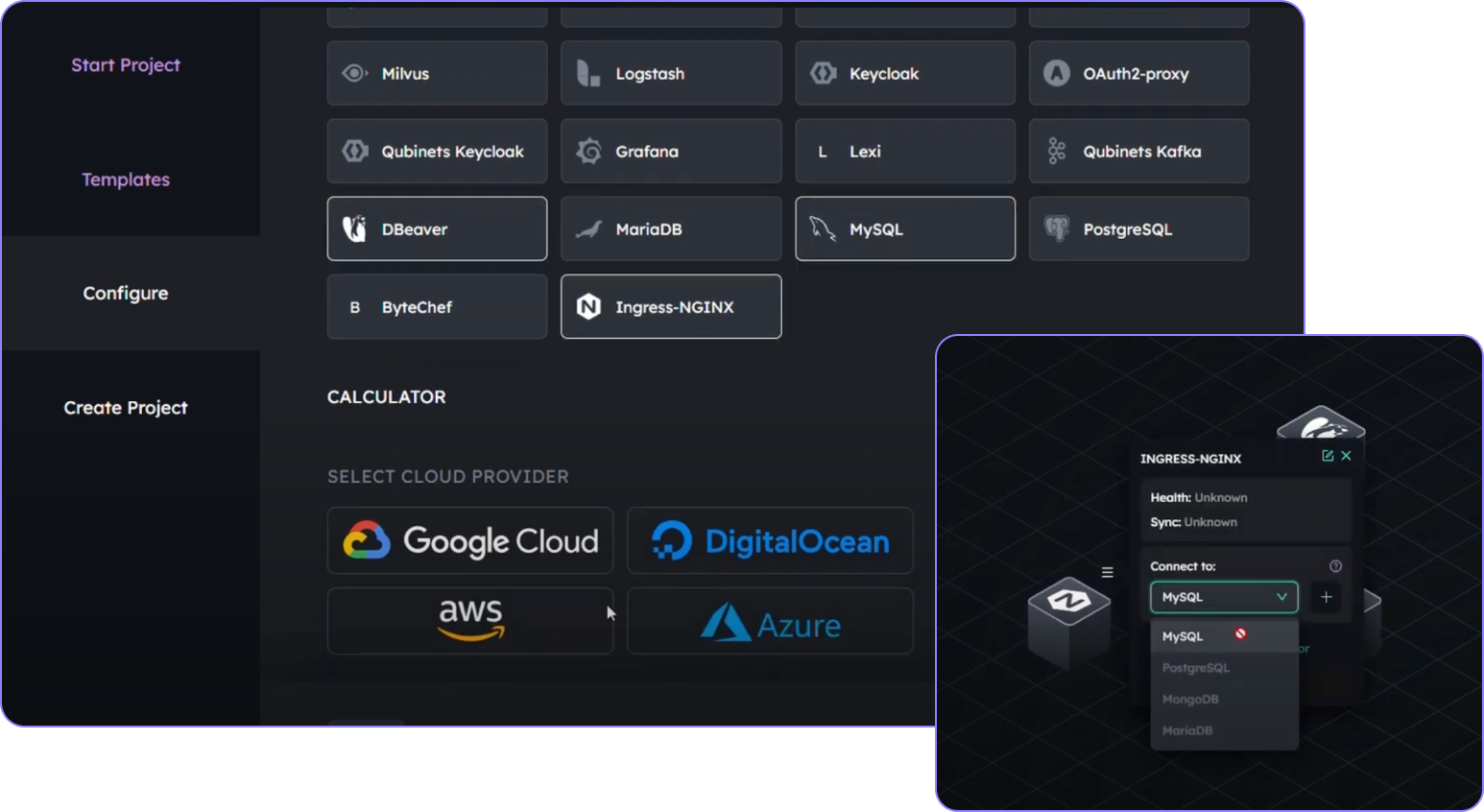The height and width of the screenshot is (812, 1484).
Task: Select the NGINX cube node on canvas
Action: coord(1069,621)
